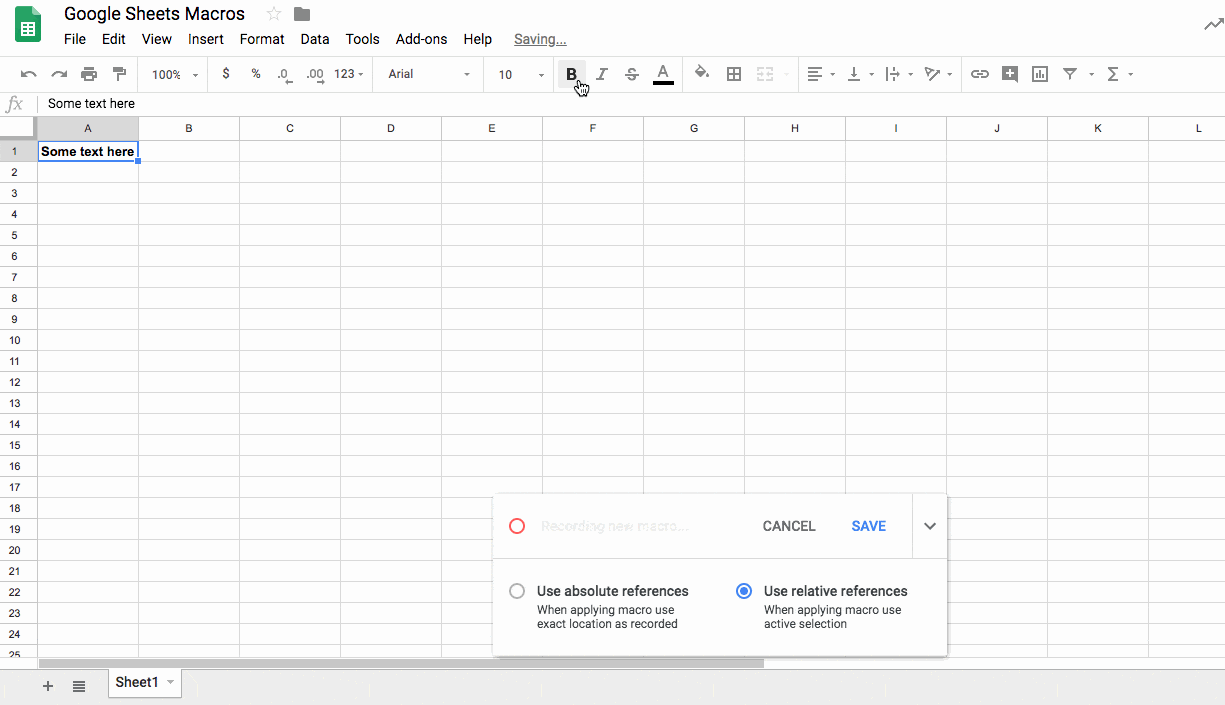The height and width of the screenshot is (705, 1225).
Task: Open the horizontal align dropdown
Action: (821, 74)
